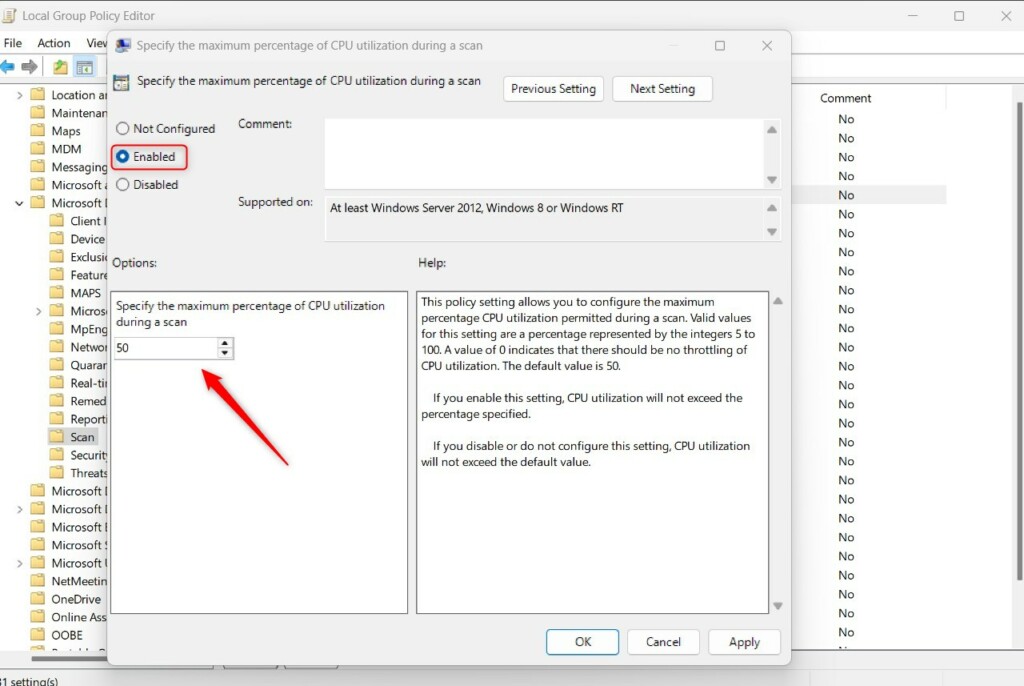This screenshot has width=1024, height=686.
Task: Click the MDM folder icon
Action: tap(38, 148)
